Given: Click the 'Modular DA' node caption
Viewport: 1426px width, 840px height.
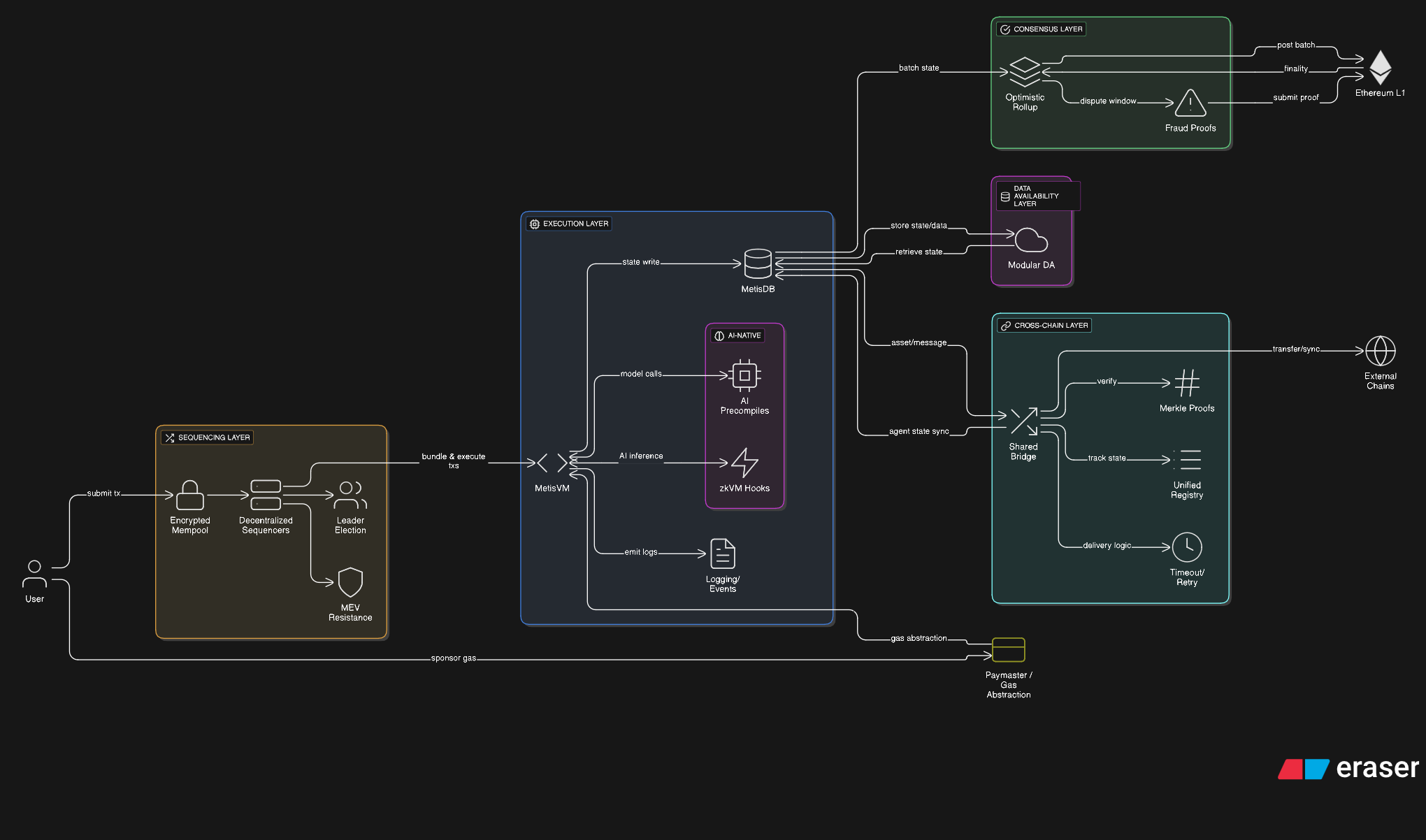Looking at the screenshot, I should [1031, 265].
